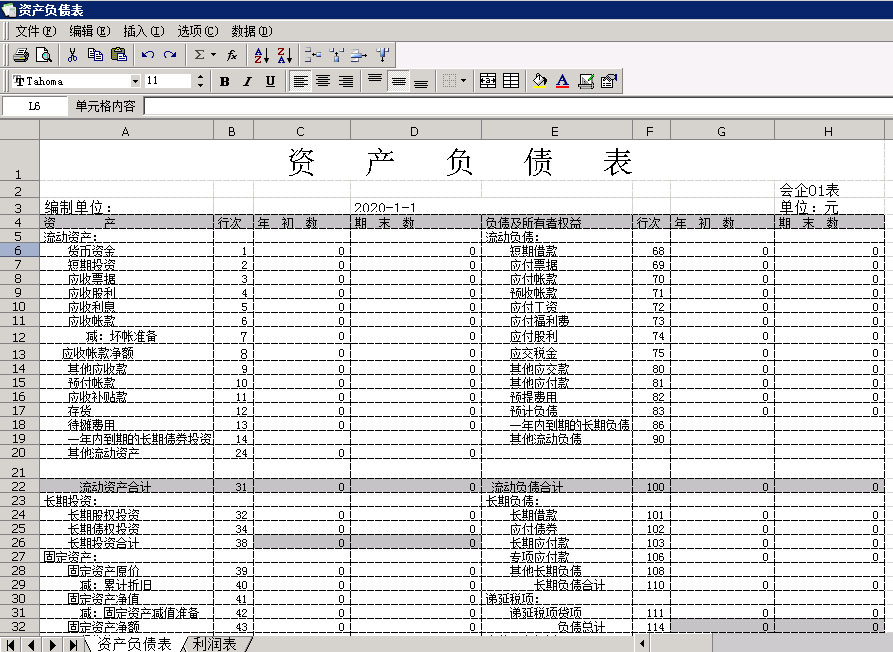Click the Paste clipboard icon
Screen dimensions: 893x652
(119, 55)
